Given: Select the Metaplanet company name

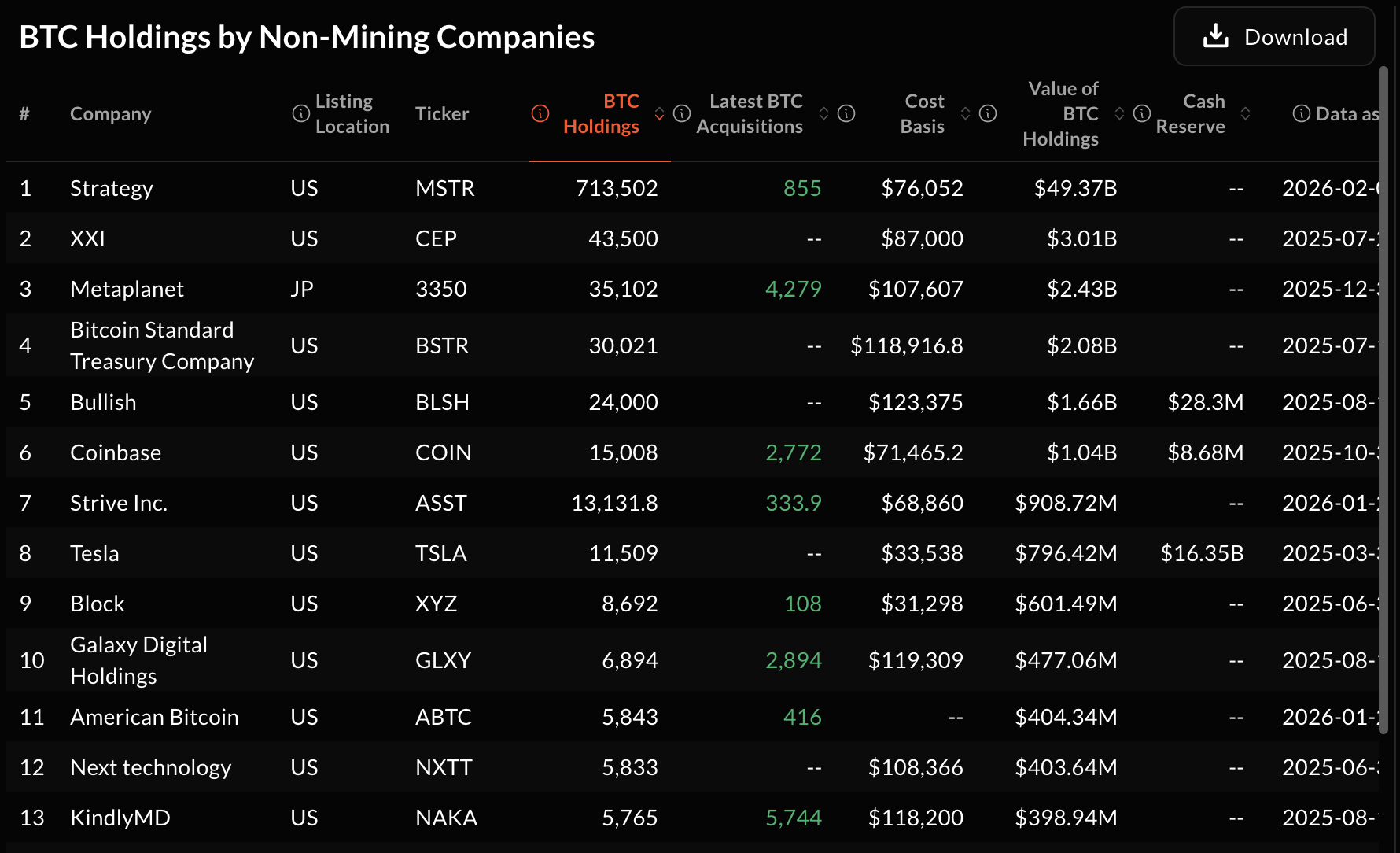Looking at the screenshot, I should click(127, 289).
